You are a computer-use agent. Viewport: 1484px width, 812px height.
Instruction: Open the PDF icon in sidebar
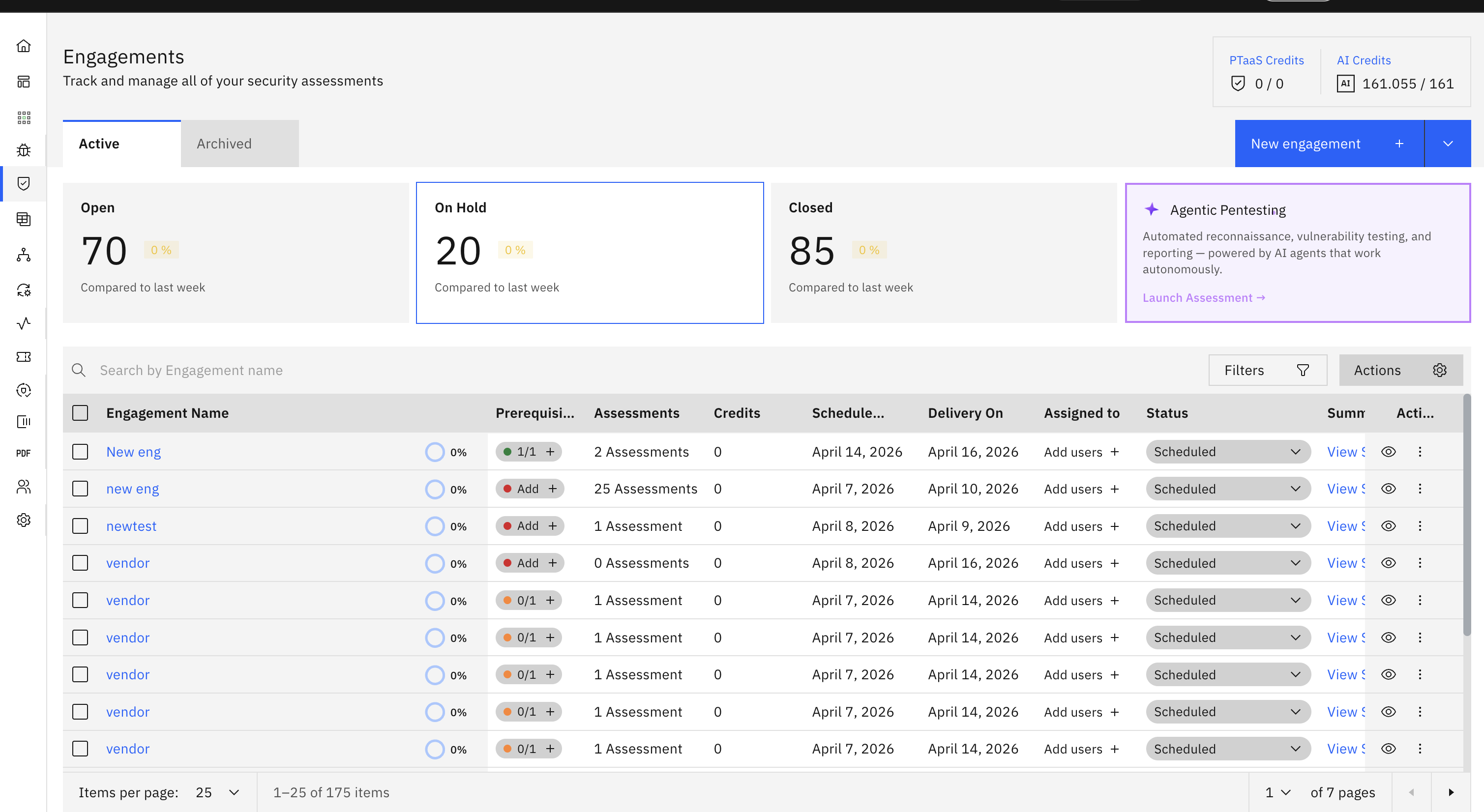[24, 453]
